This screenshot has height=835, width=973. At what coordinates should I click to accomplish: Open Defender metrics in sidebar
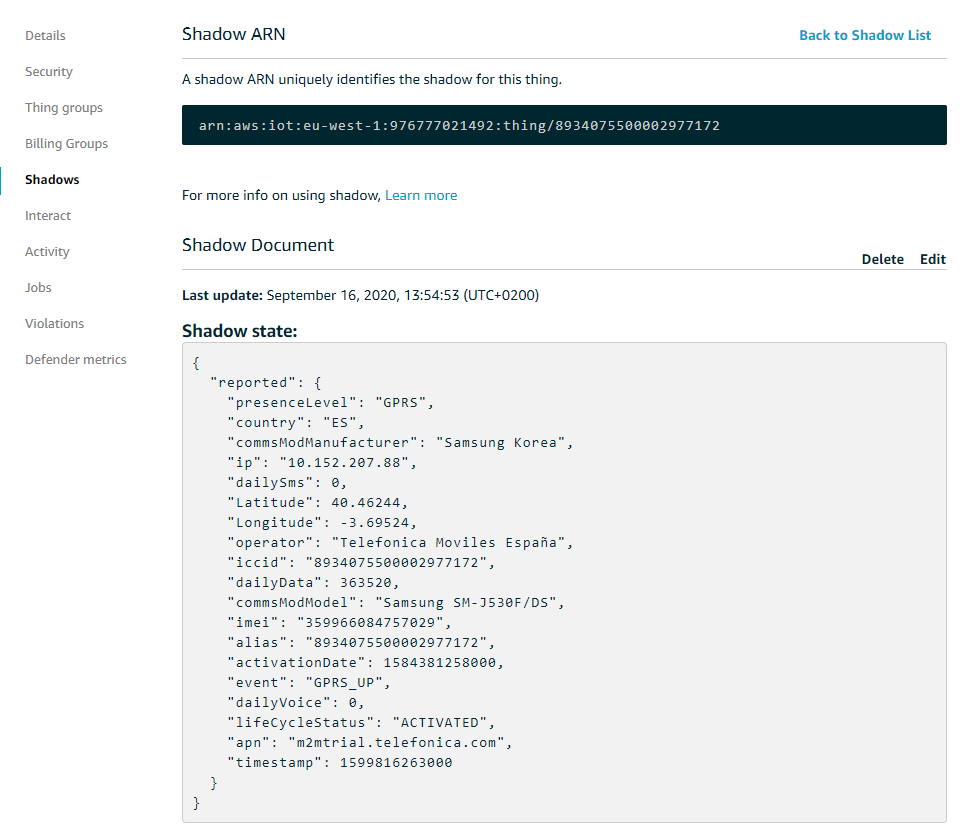pyautogui.click(x=76, y=360)
